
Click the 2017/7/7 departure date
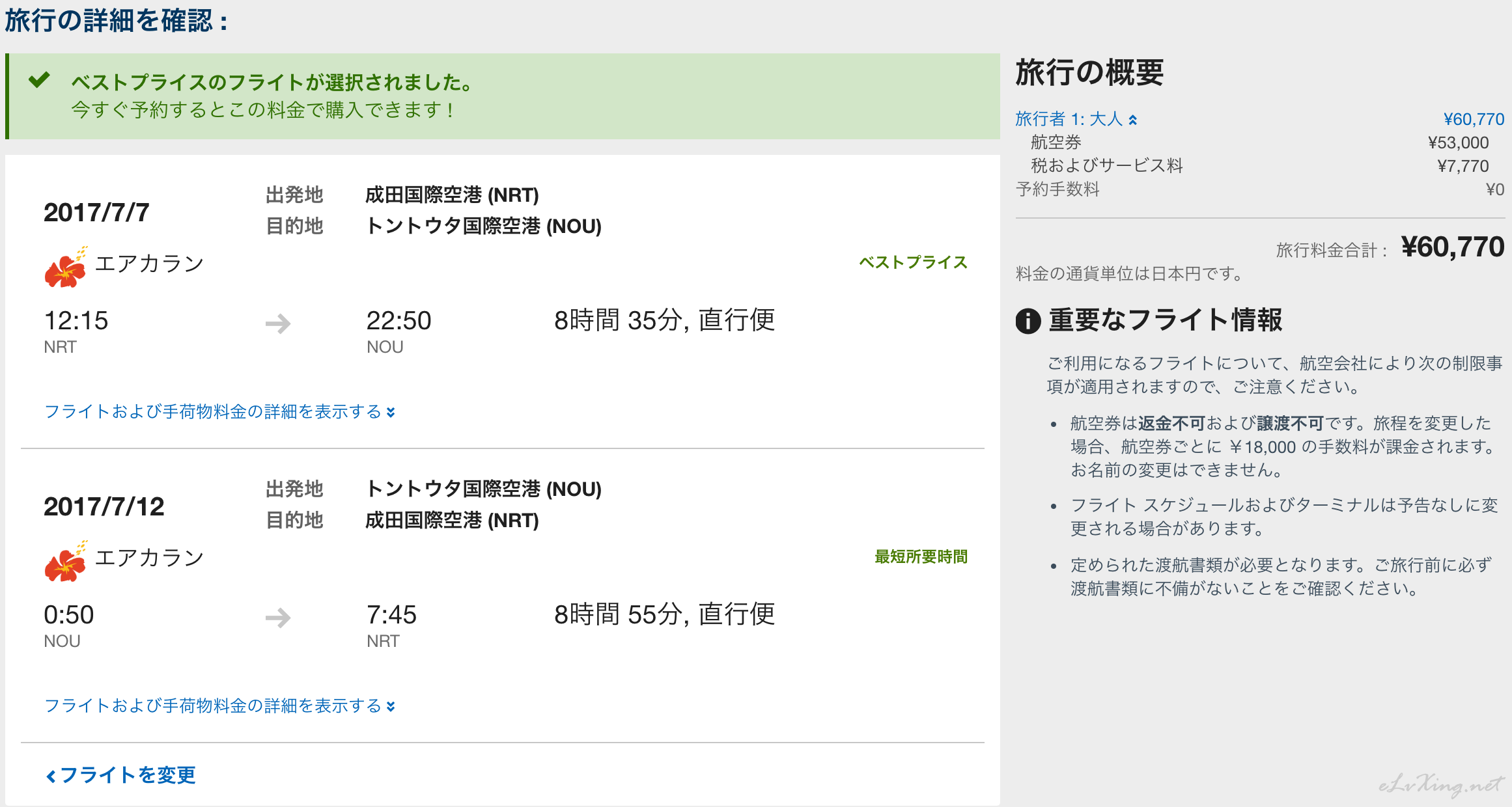point(96,212)
